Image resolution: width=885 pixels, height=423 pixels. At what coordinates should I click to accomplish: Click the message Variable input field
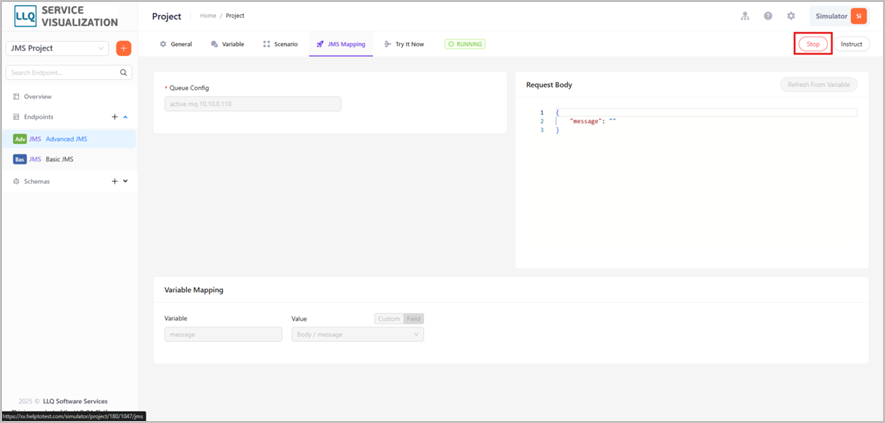pos(223,334)
